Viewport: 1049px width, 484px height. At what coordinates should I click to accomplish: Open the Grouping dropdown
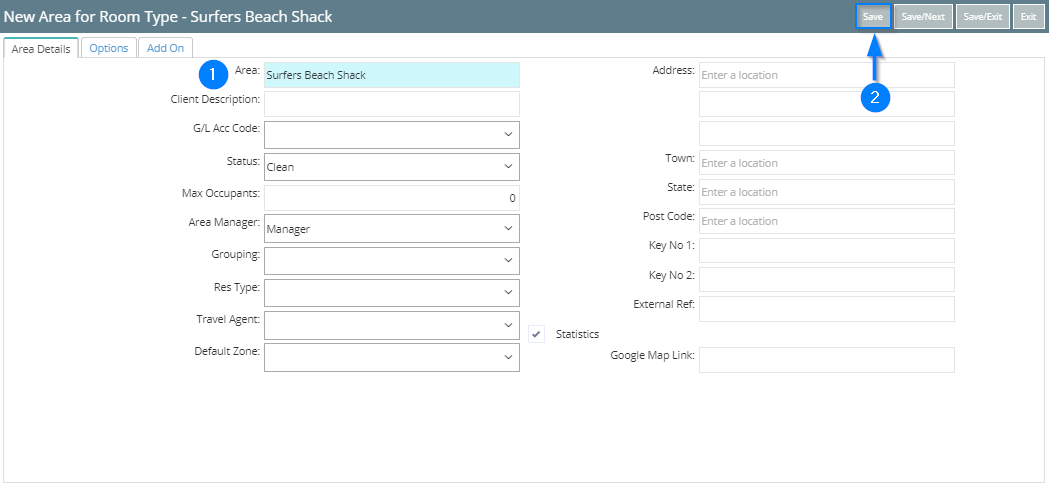(391, 261)
